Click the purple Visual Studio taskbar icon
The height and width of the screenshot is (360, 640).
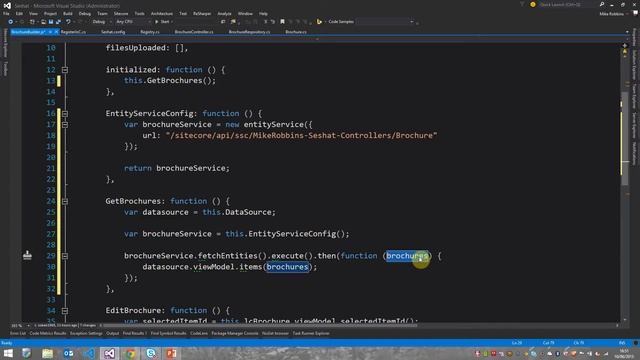pos(109,353)
